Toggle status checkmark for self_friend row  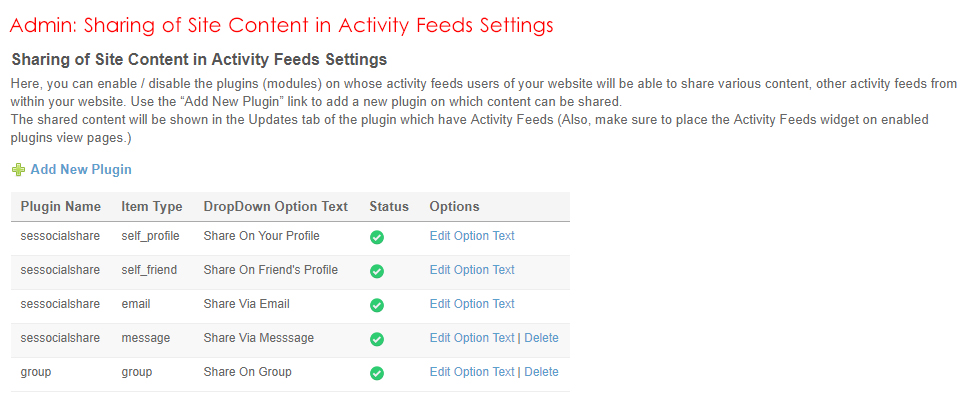(377, 271)
